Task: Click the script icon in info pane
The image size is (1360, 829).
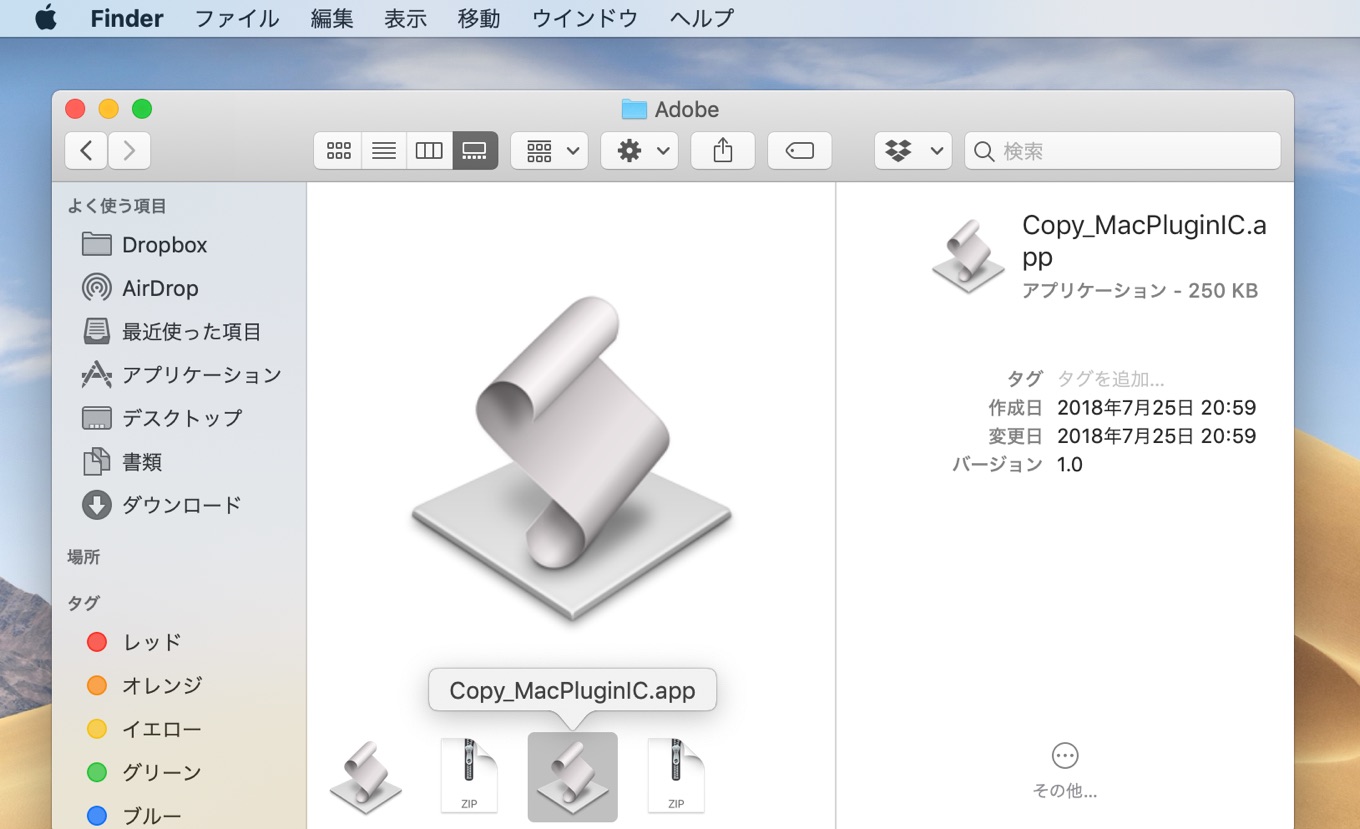Action: (x=968, y=257)
